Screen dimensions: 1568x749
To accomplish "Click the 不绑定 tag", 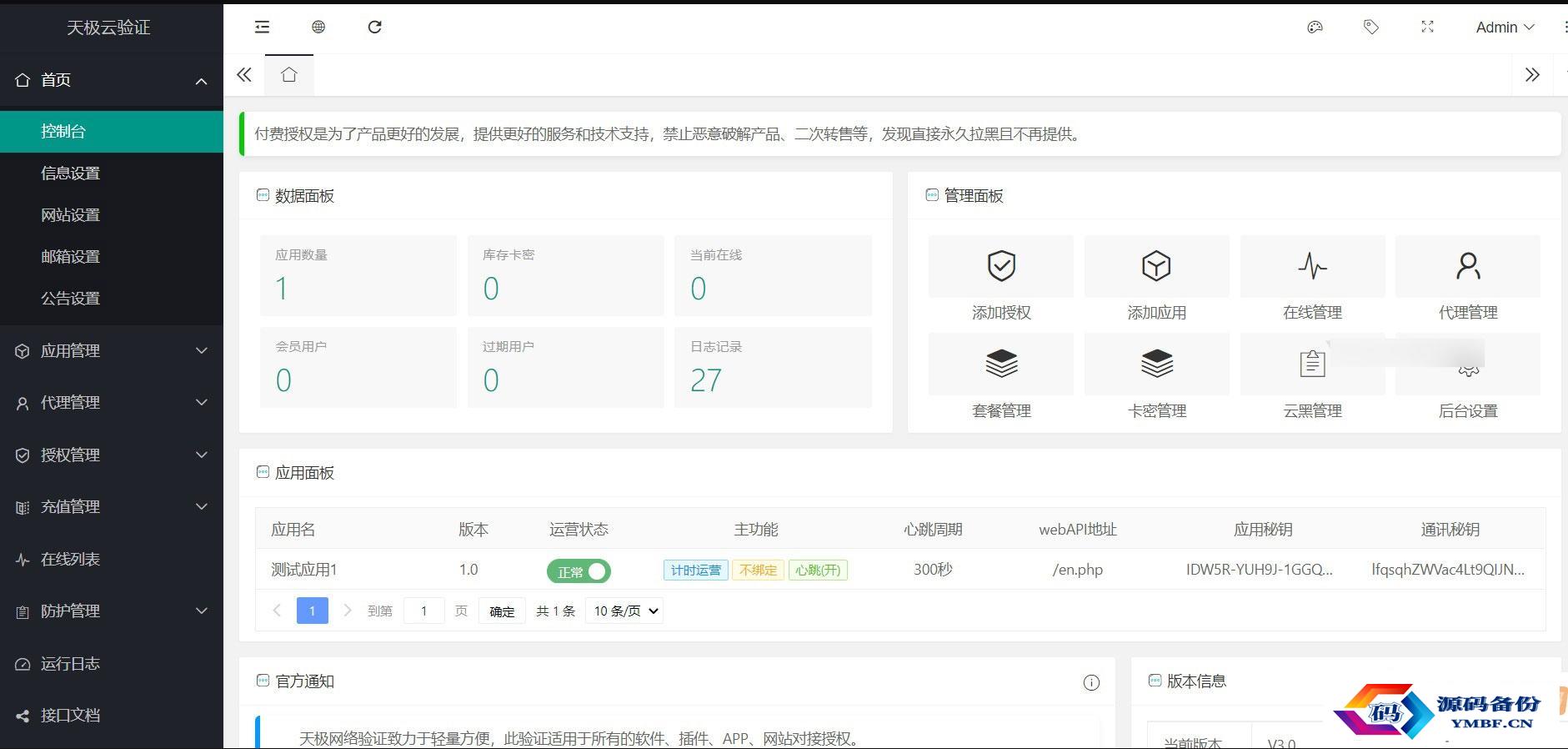I will click(x=758, y=571).
